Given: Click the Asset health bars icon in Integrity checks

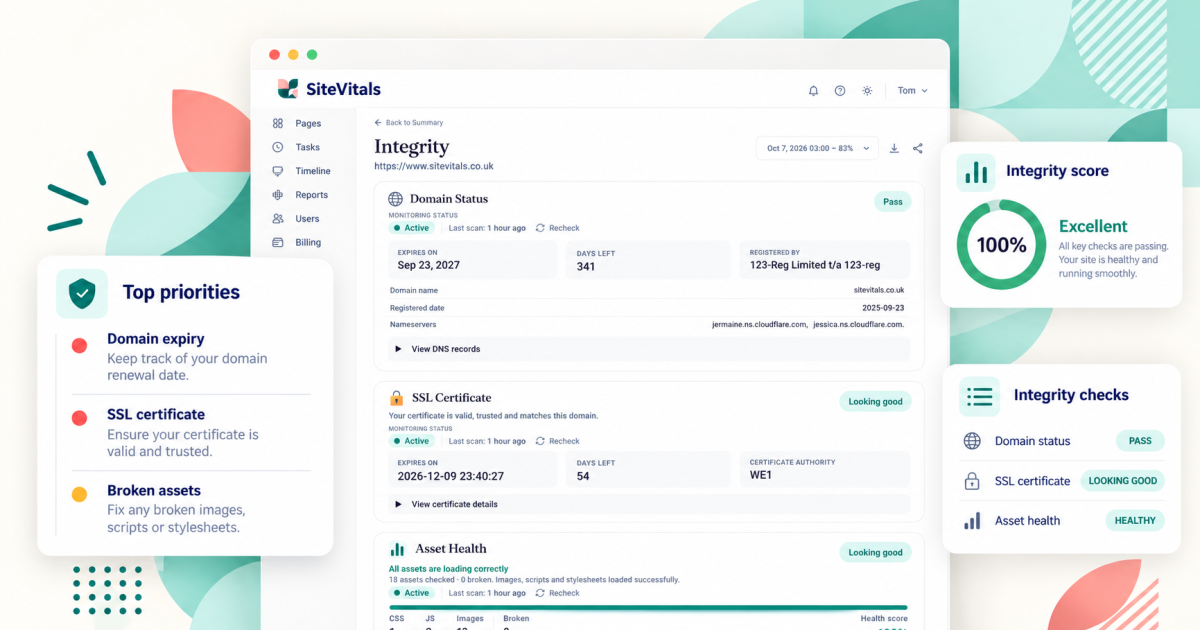Looking at the screenshot, I should coord(972,521).
